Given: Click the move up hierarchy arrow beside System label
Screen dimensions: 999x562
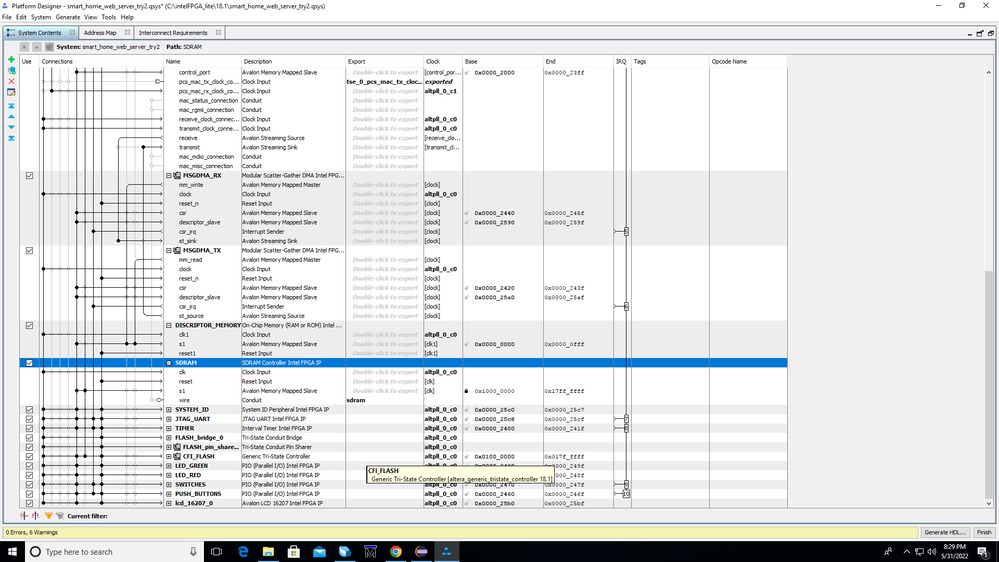Looking at the screenshot, I should [36, 47].
